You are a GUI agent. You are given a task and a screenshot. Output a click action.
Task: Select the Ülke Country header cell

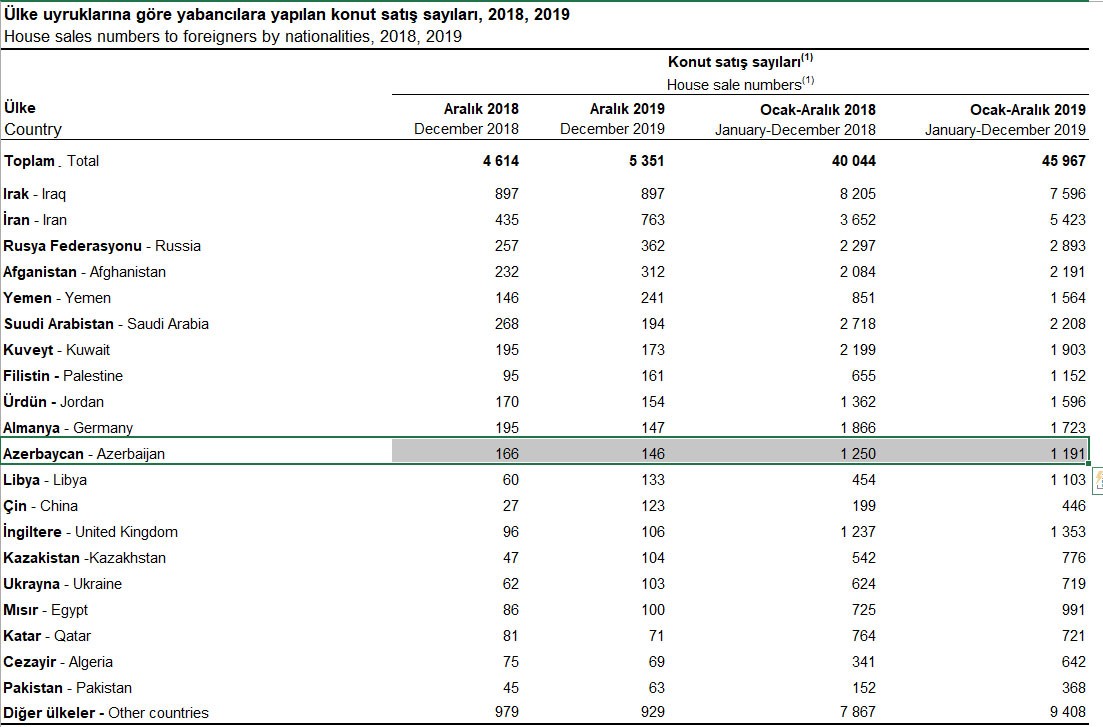pos(33,119)
